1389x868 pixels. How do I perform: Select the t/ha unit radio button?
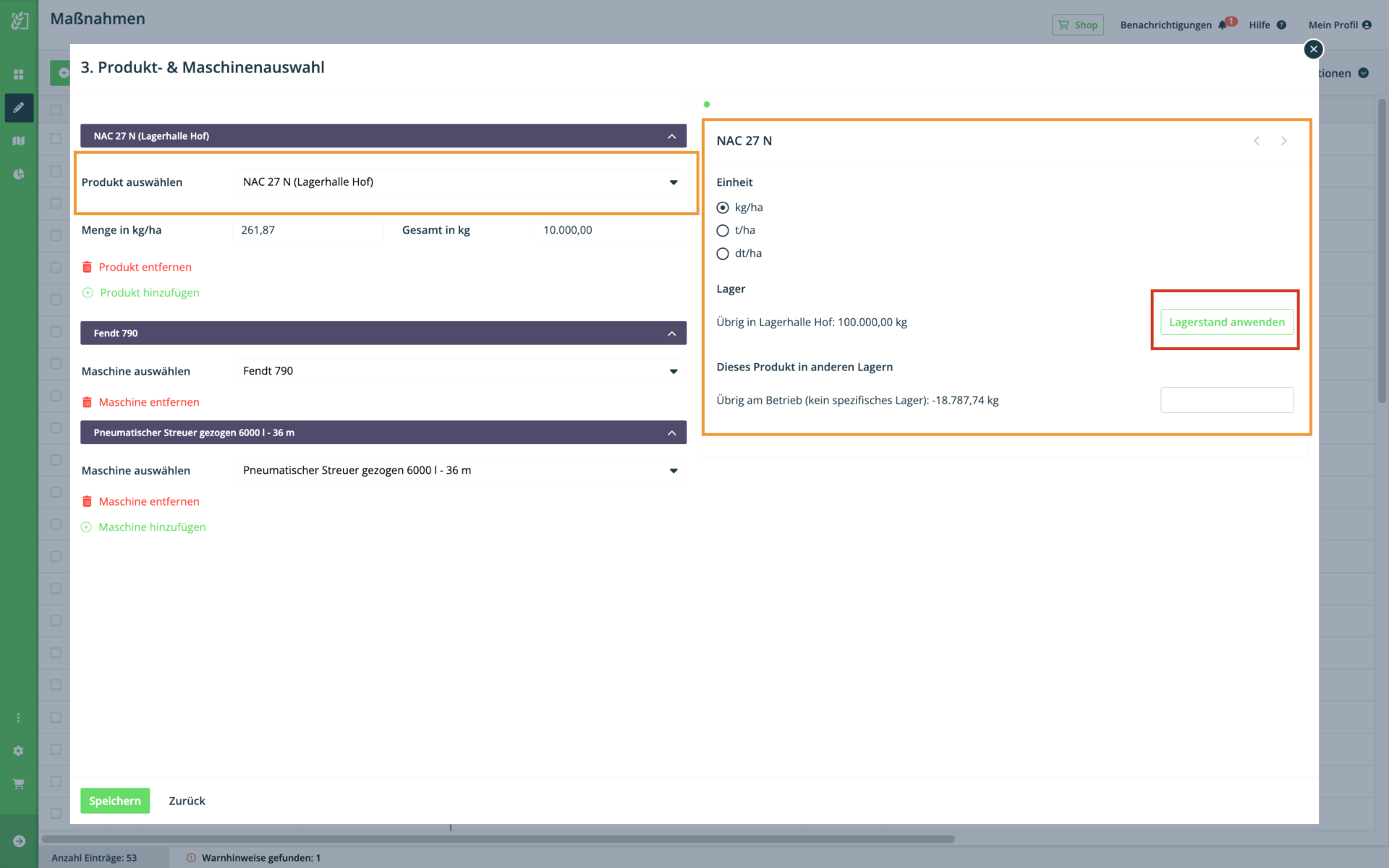(x=723, y=231)
